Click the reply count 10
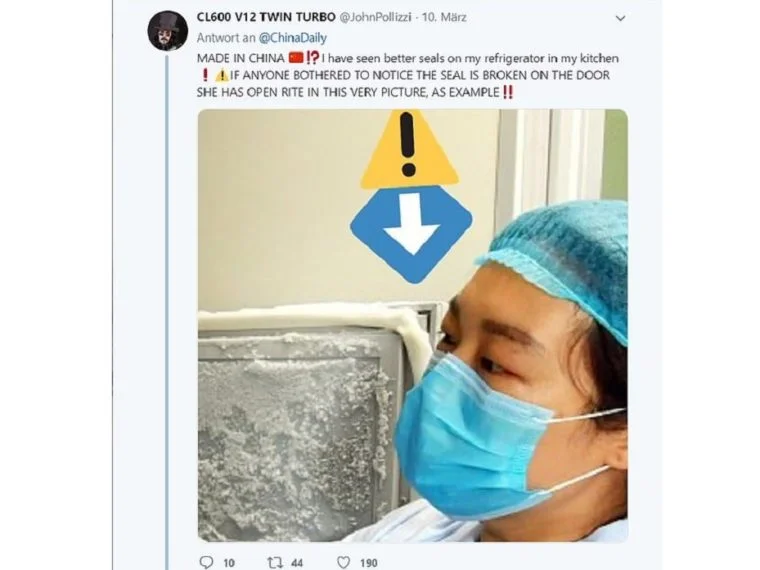 (229, 563)
